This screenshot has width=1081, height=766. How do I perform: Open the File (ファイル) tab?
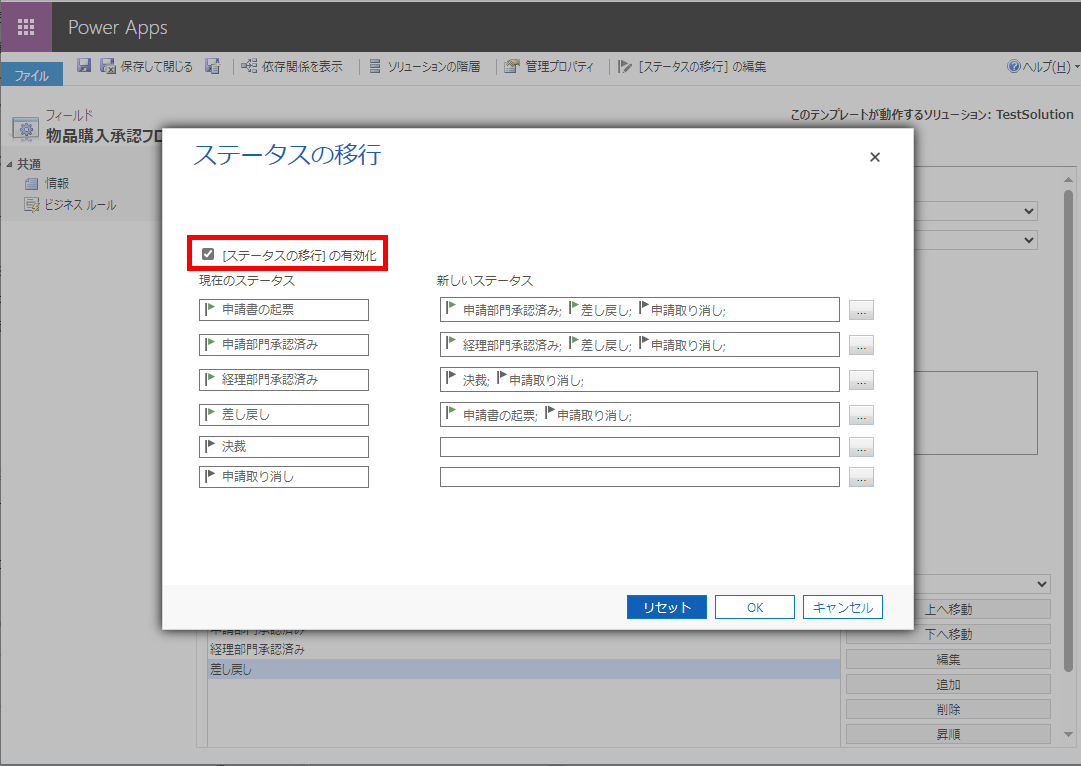coord(32,74)
